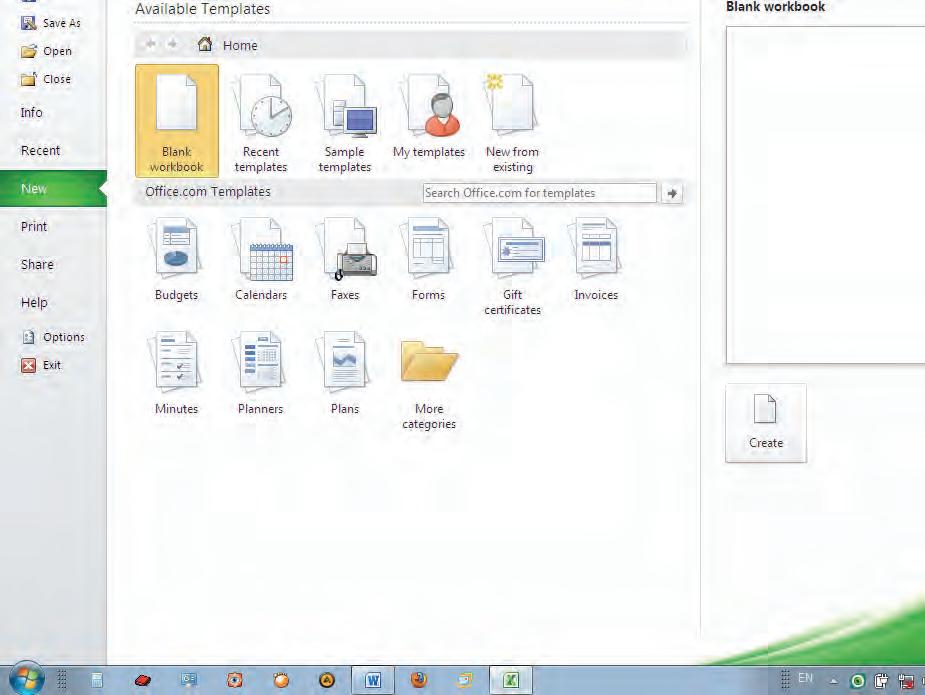Open the Faxes template category
The width and height of the screenshot is (925, 695).
click(x=345, y=260)
